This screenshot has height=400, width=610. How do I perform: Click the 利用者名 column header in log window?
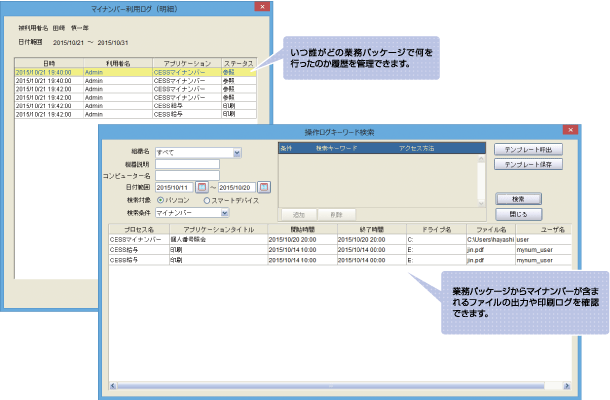(118, 63)
